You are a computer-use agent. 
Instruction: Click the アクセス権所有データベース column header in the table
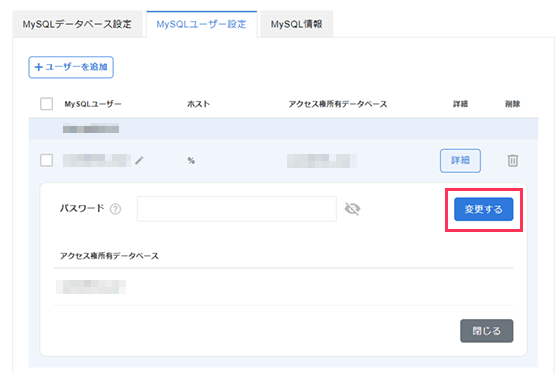tap(338, 104)
